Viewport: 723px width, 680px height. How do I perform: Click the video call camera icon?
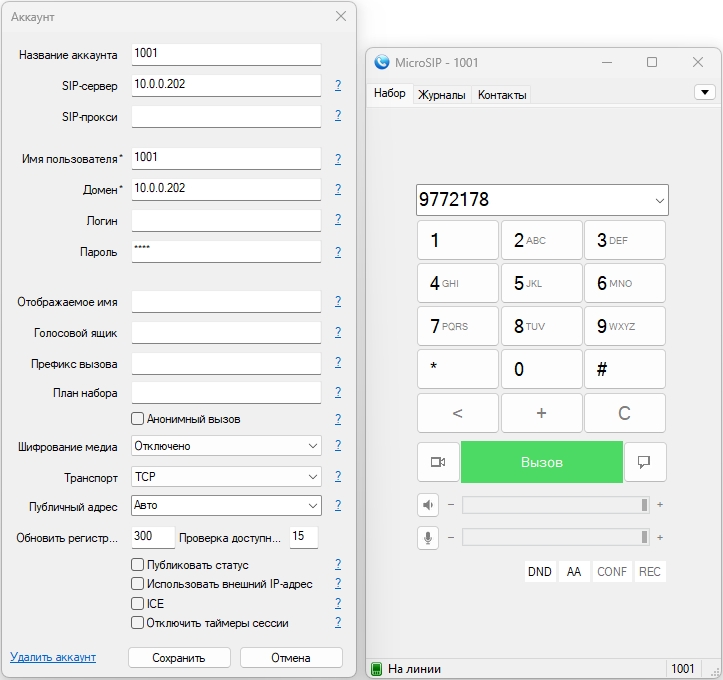click(438, 462)
